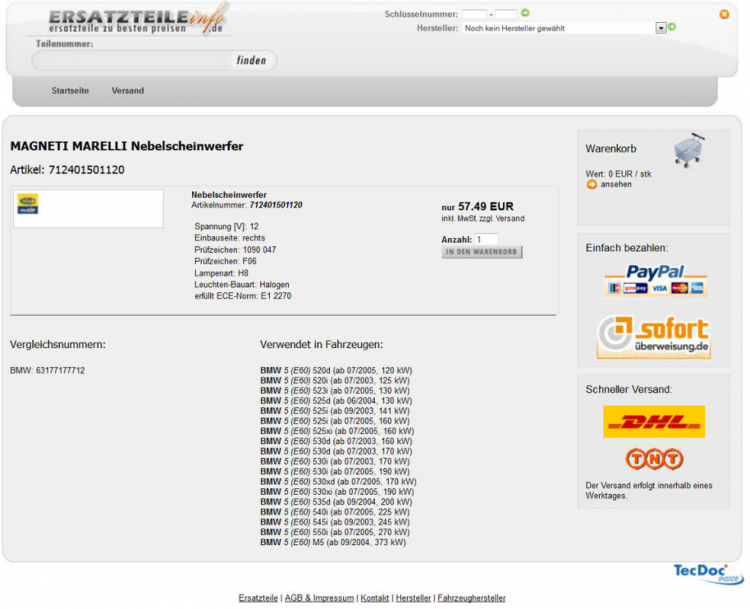Click first Schlüsselnummer input field
The width and height of the screenshot is (750, 609).
pyautogui.click(x=474, y=14)
